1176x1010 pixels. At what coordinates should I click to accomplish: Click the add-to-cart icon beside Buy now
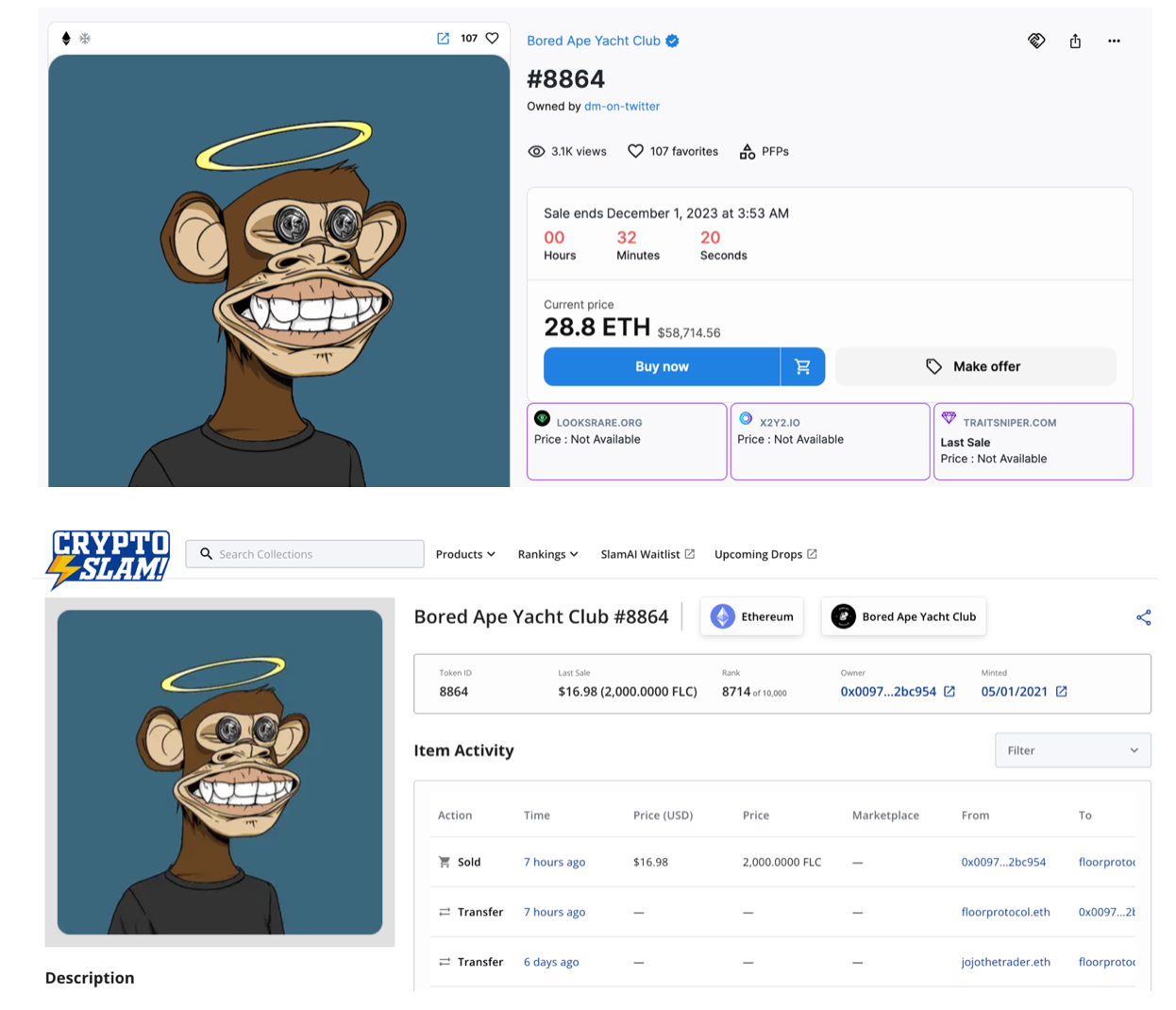802,367
